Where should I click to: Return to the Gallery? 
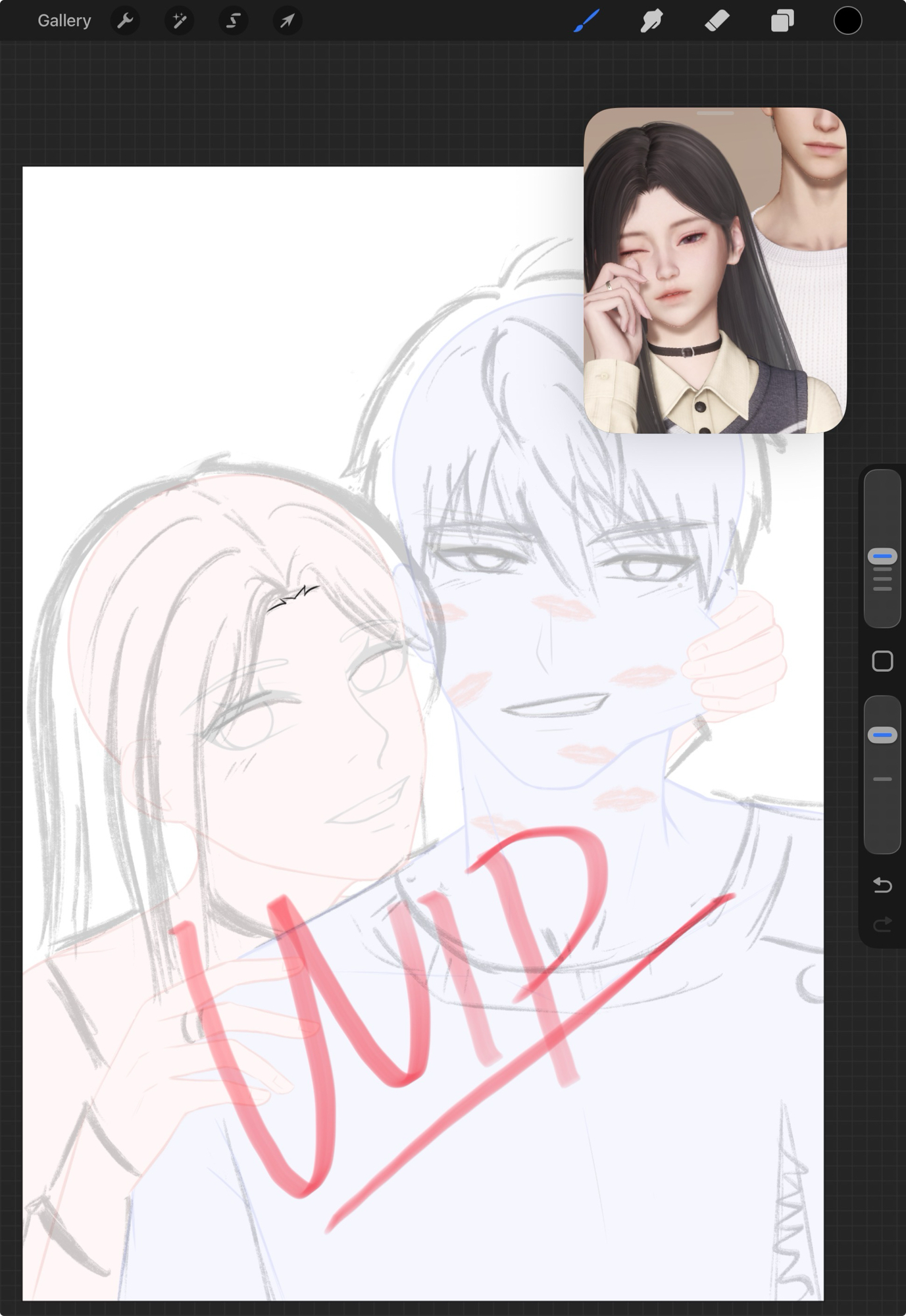(64, 21)
